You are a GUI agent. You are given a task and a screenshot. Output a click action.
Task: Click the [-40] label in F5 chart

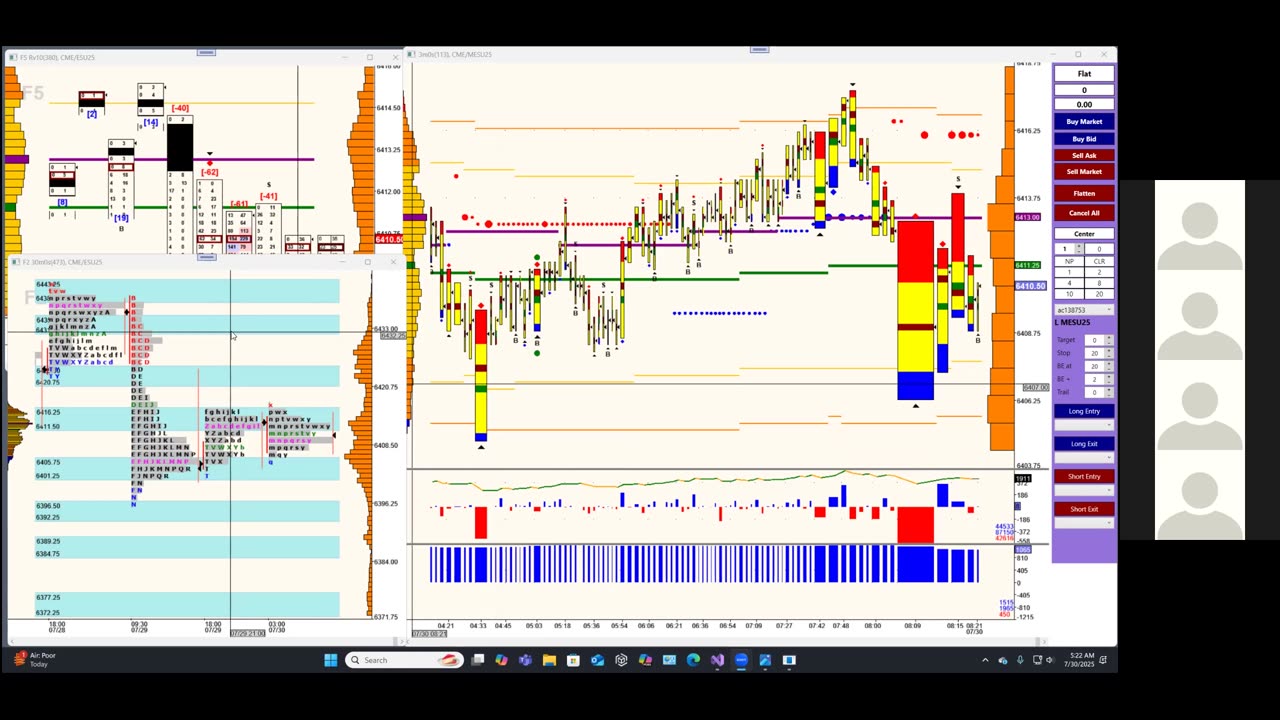click(x=180, y=108)
